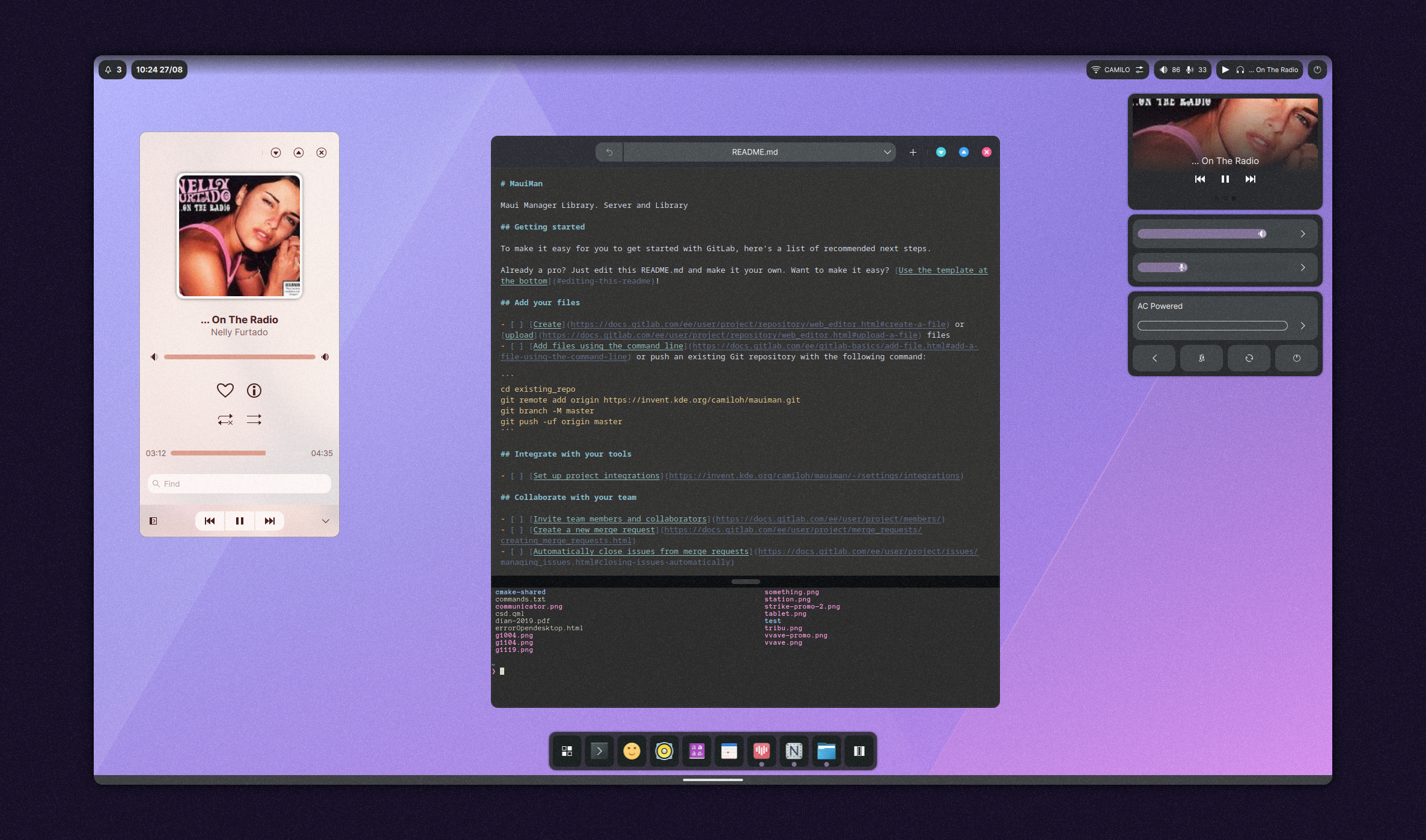1426x840 pixels.
Task: Click the back arrow in editor header
Action: point(609,152)
